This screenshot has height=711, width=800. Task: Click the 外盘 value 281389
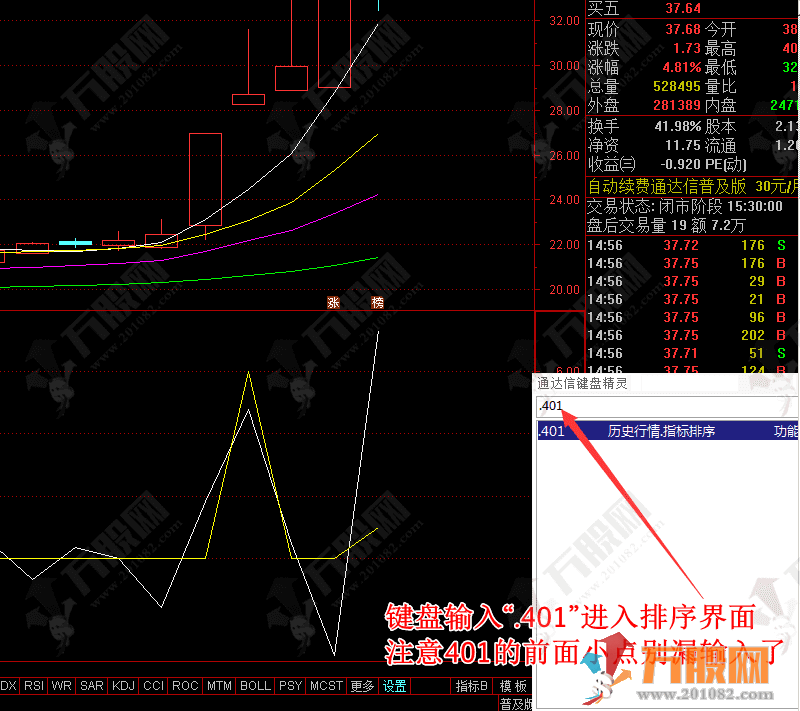677,105
